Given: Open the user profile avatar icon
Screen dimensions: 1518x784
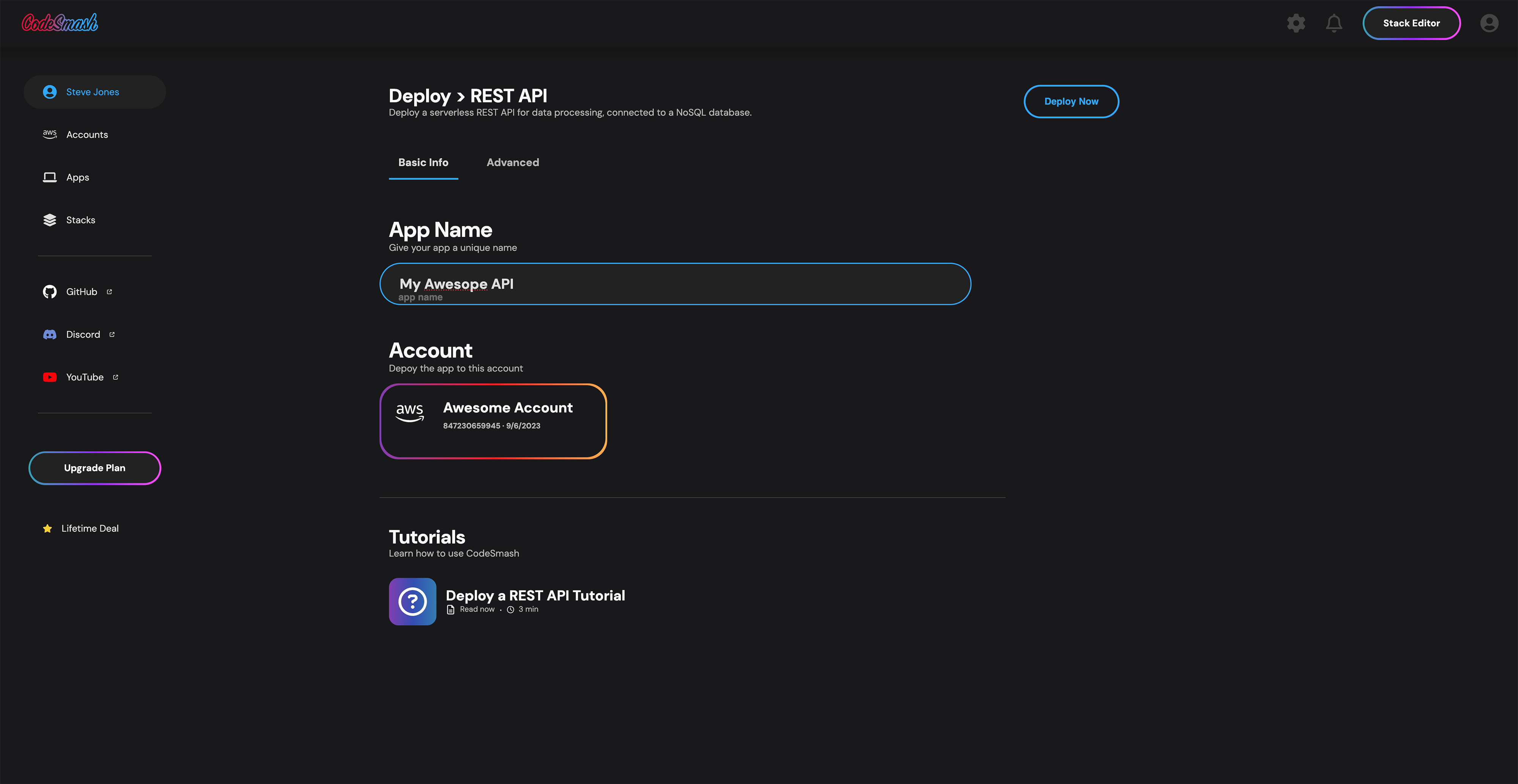Looking at the screenshot, I should [x=1489, y=23].
